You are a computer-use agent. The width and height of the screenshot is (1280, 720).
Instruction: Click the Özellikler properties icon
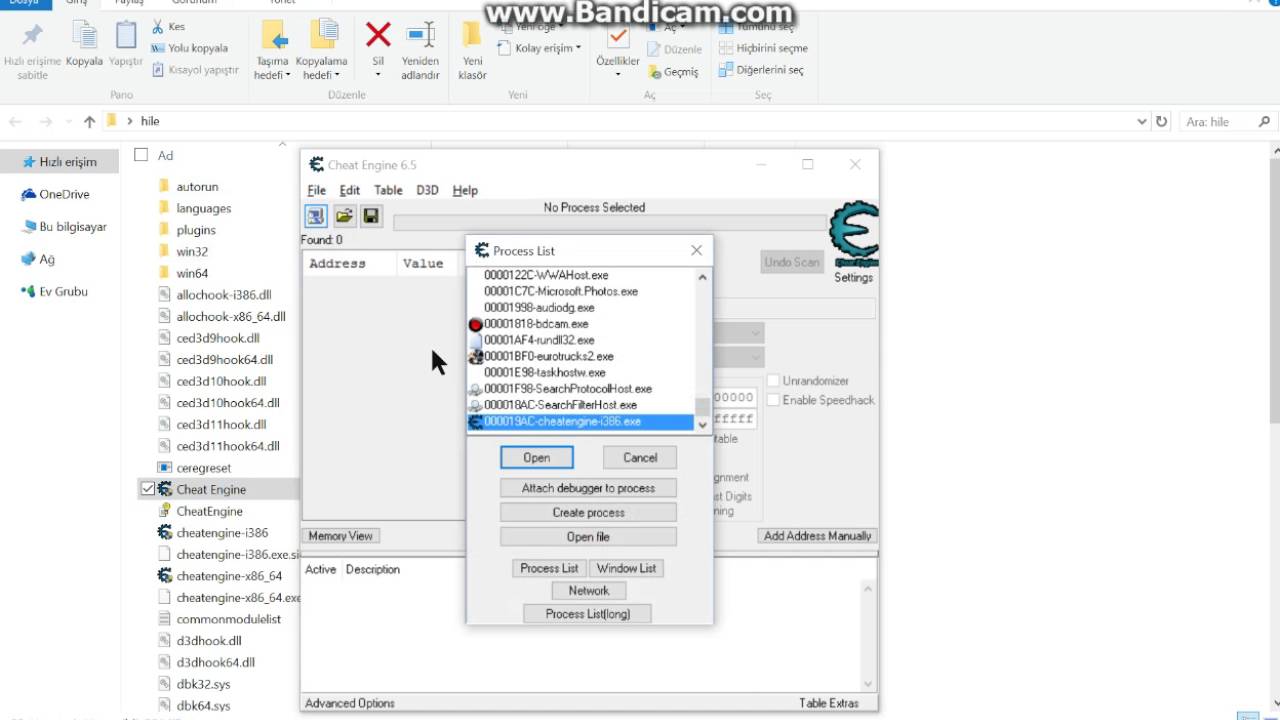[x=618, y=37]
